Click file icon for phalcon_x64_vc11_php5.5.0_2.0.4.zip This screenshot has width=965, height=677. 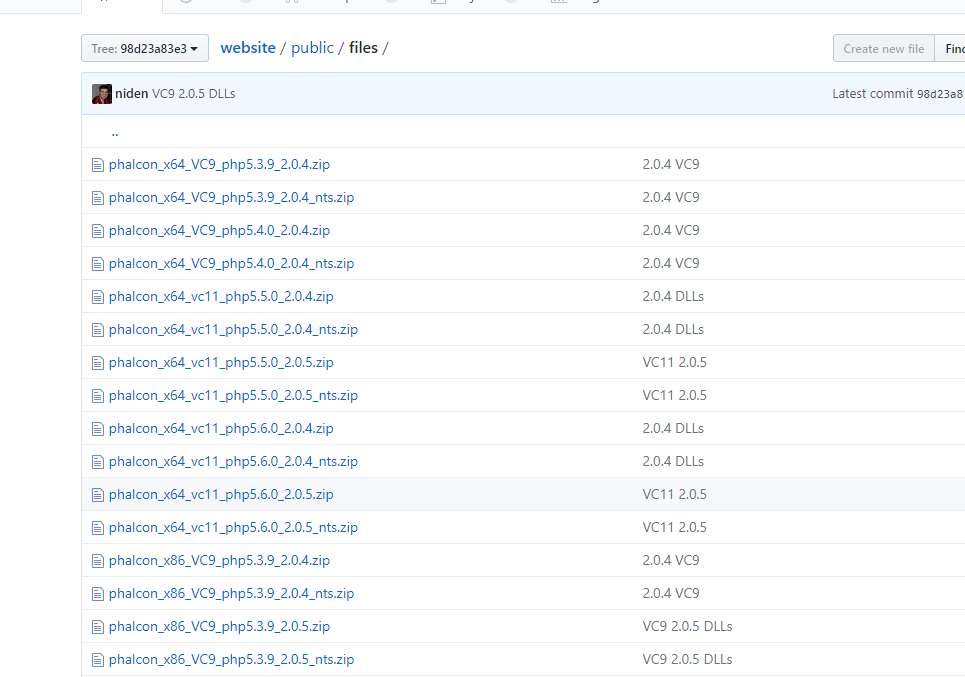(x=97, y=297)
